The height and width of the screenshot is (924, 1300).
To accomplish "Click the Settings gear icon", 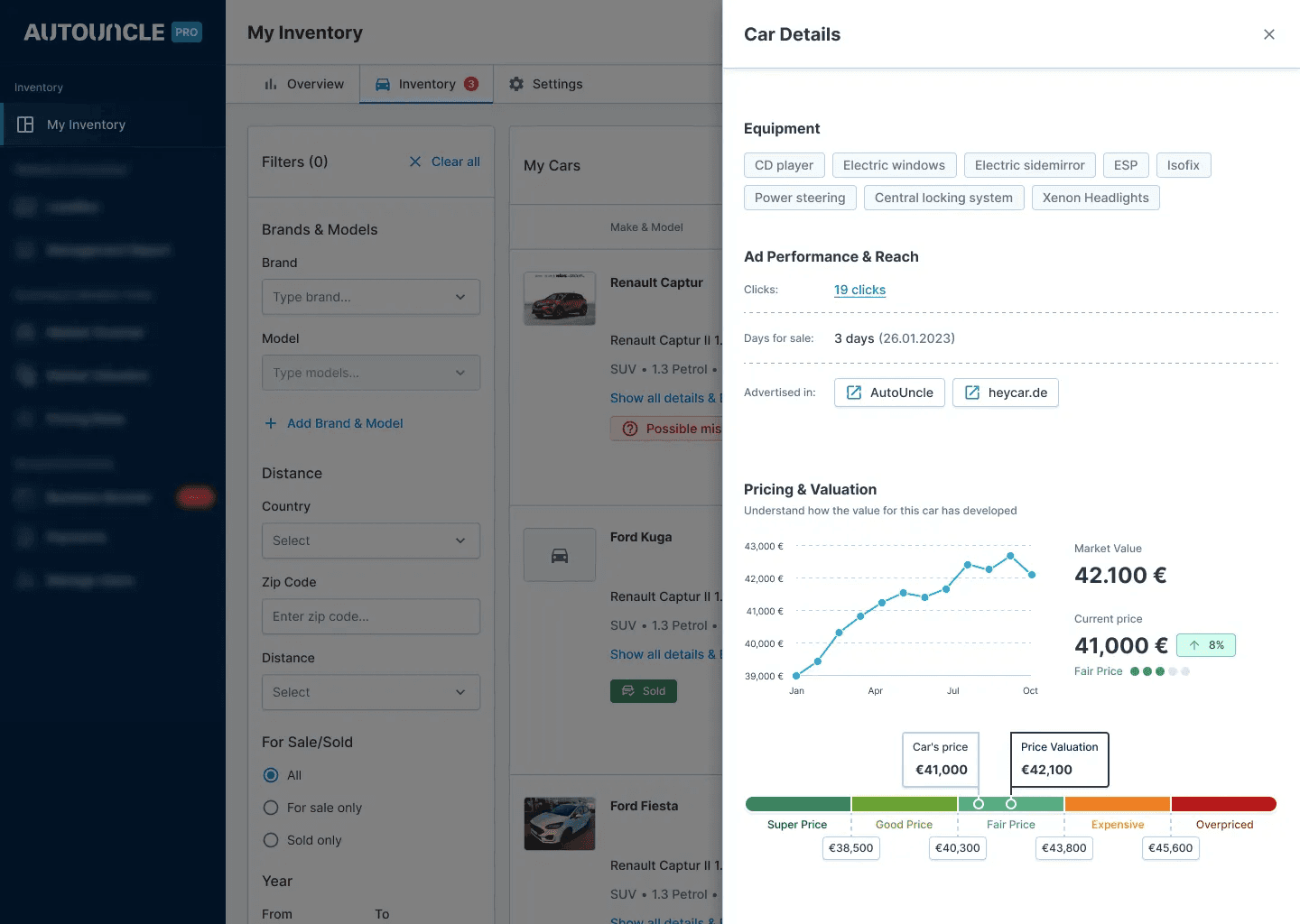I will click(516, 84).
